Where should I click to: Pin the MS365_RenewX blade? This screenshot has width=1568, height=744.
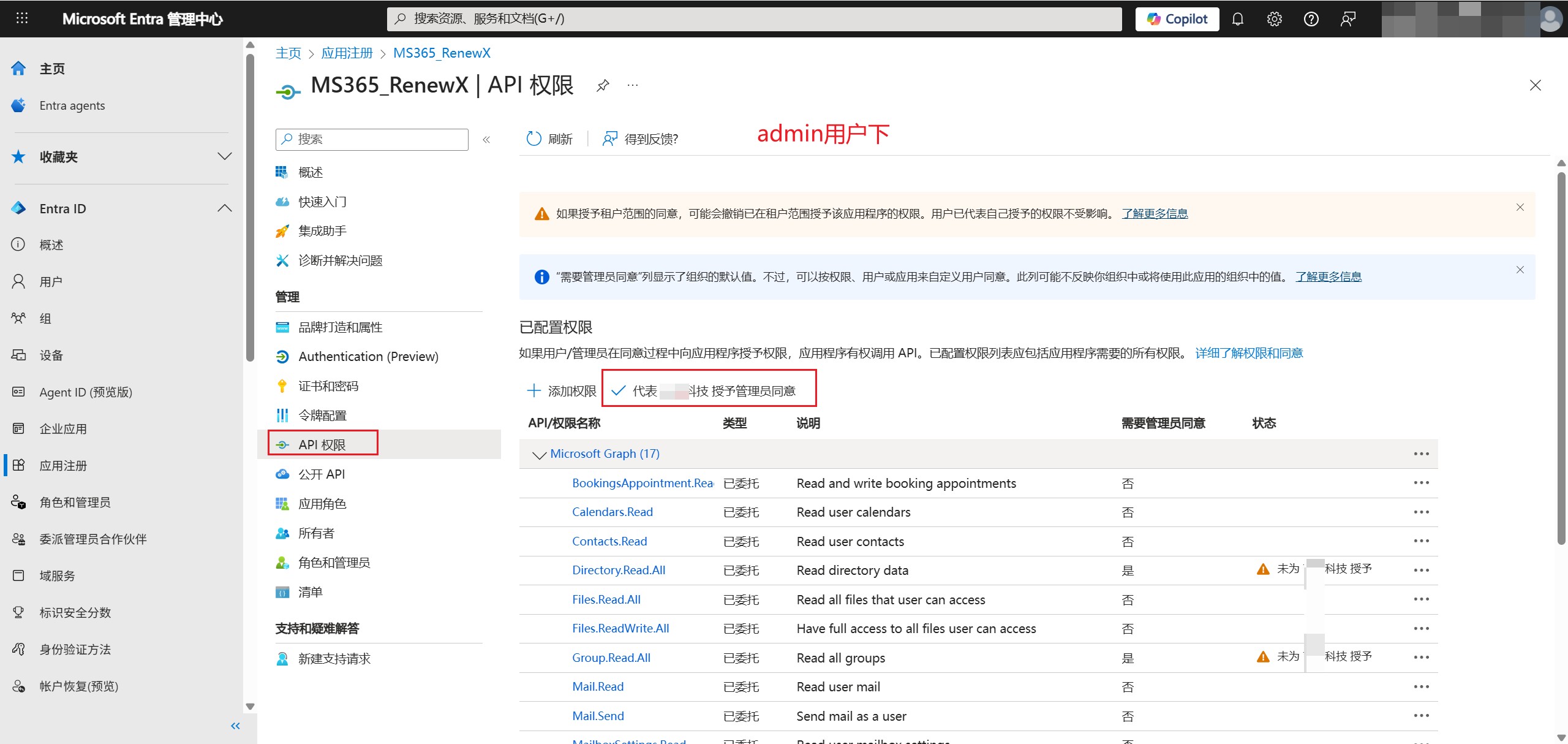coord(603,86)
